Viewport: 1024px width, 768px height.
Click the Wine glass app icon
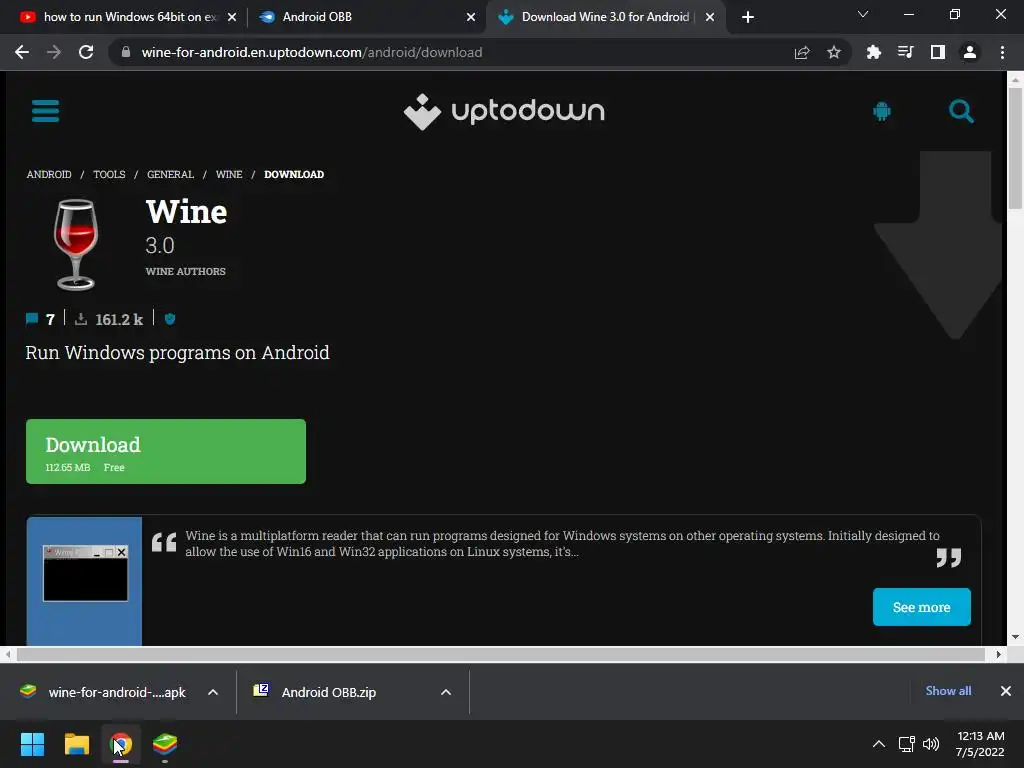(x=76, y=244)
